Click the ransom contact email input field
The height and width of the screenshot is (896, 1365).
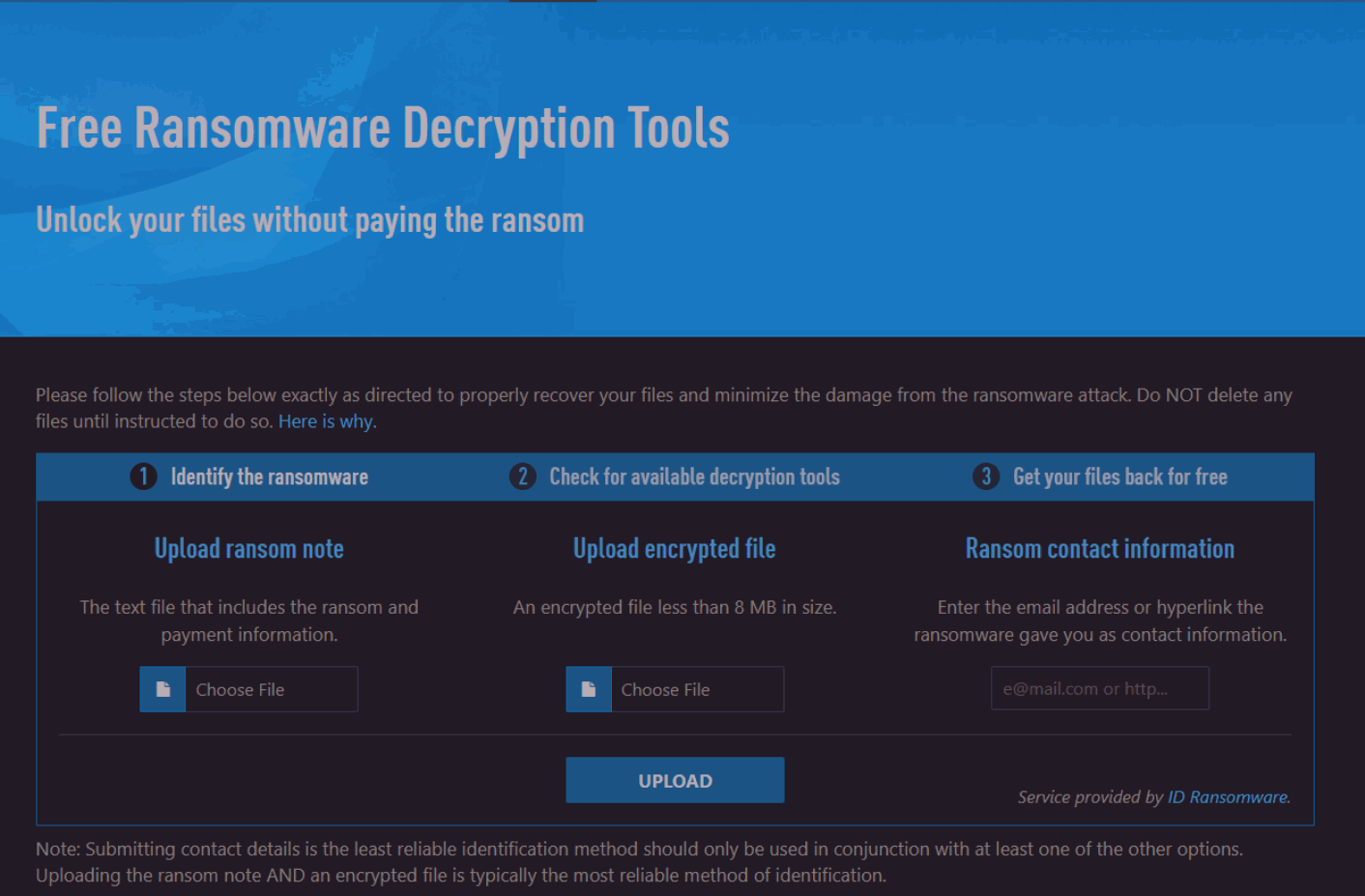[1099, 687]
